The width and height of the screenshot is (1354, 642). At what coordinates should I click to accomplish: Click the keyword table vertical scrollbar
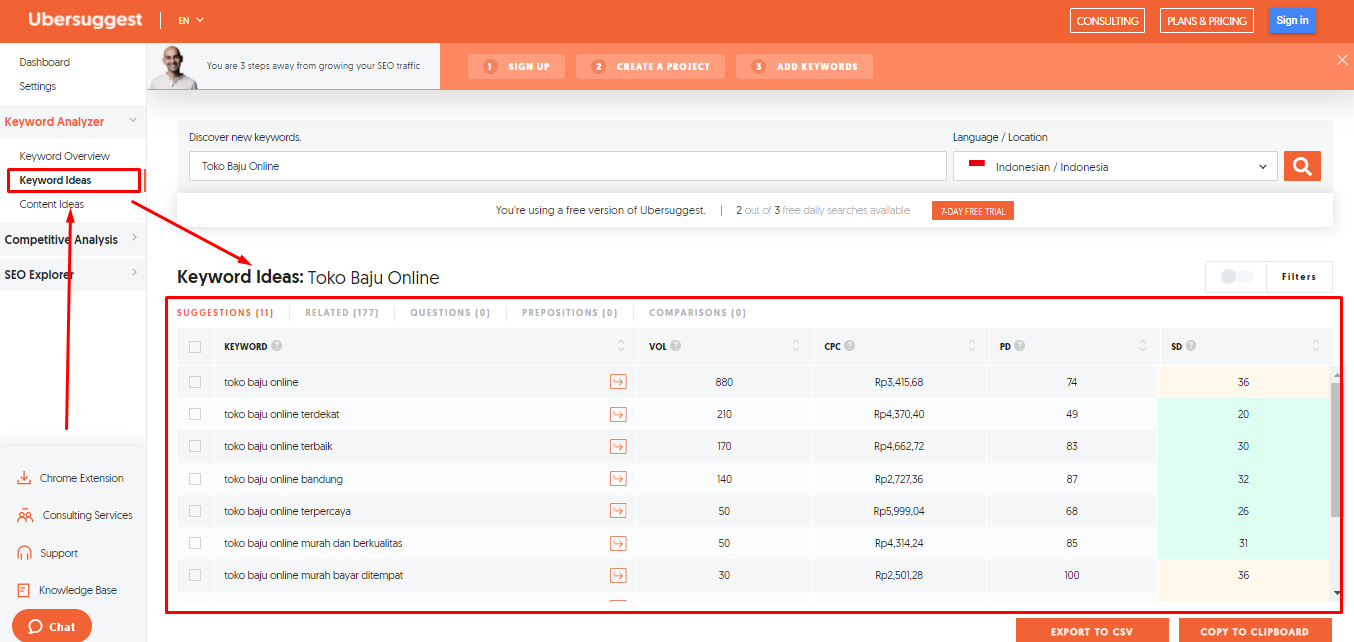[x=1336, y=450]
